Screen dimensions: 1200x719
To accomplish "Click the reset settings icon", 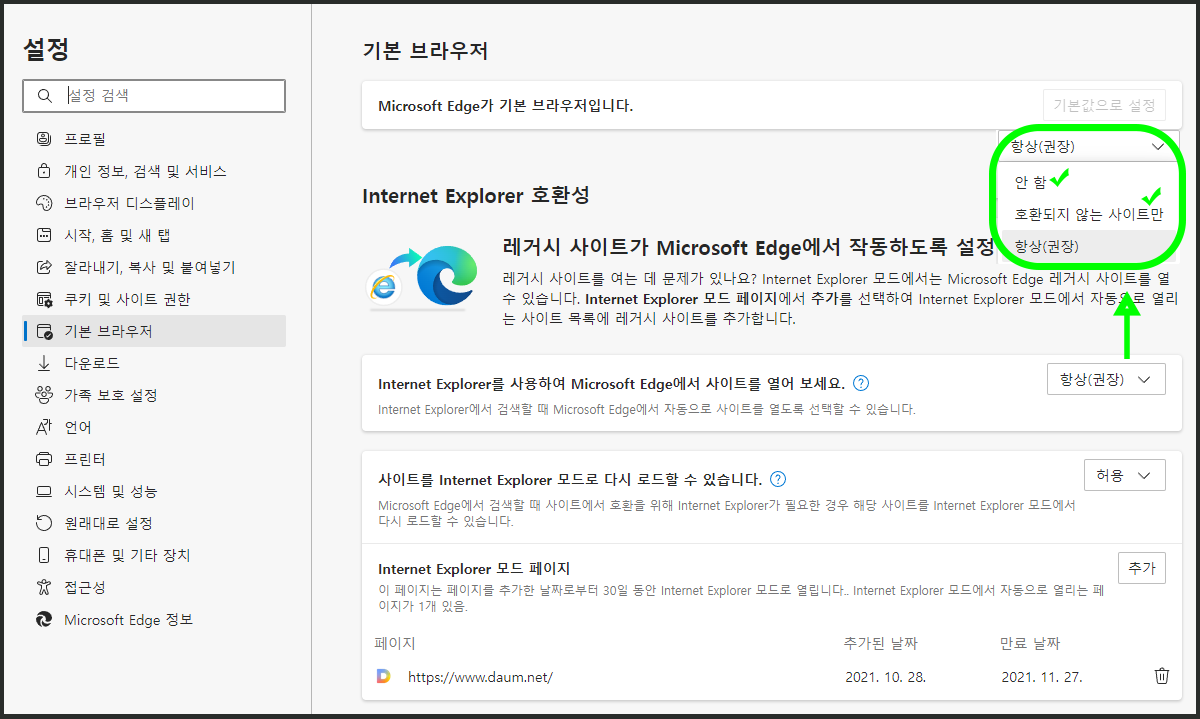I will click(43, 523).
